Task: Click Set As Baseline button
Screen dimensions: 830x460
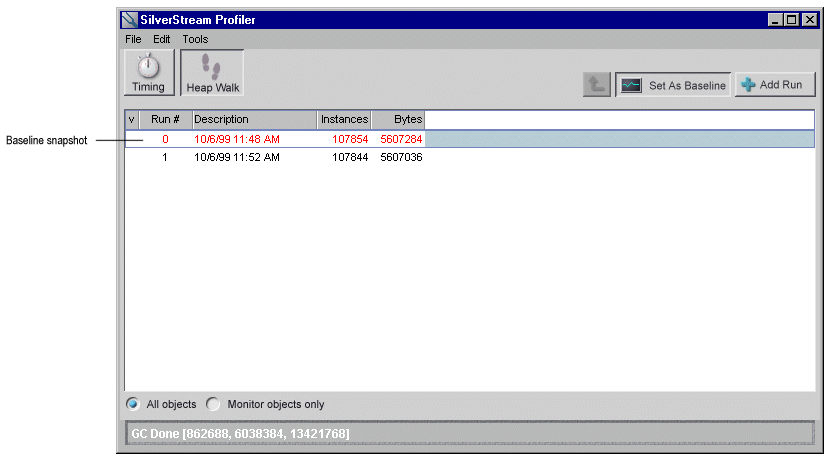Action: tap(673, 85)
